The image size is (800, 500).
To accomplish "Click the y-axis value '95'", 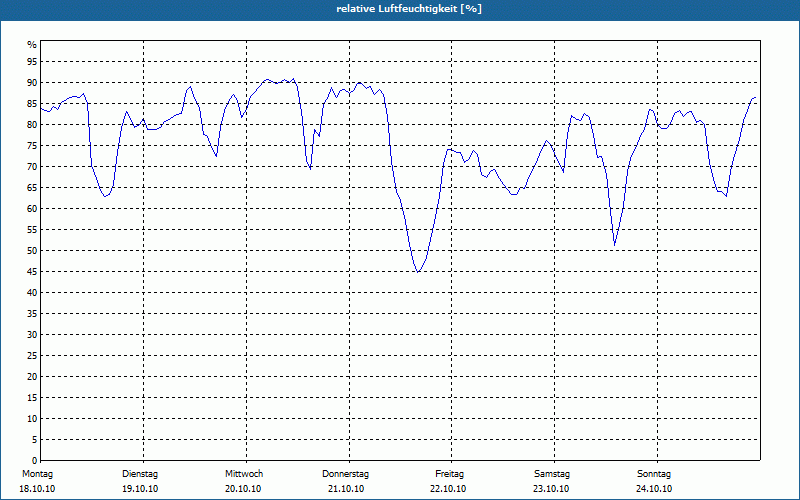I will (32, 62).
